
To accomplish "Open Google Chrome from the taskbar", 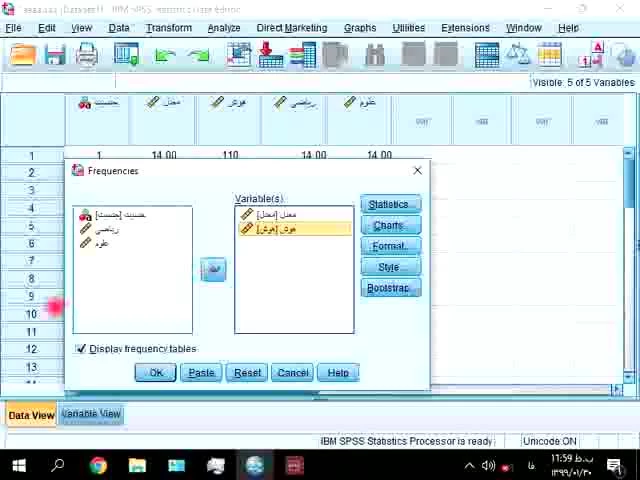I will 98,465.
